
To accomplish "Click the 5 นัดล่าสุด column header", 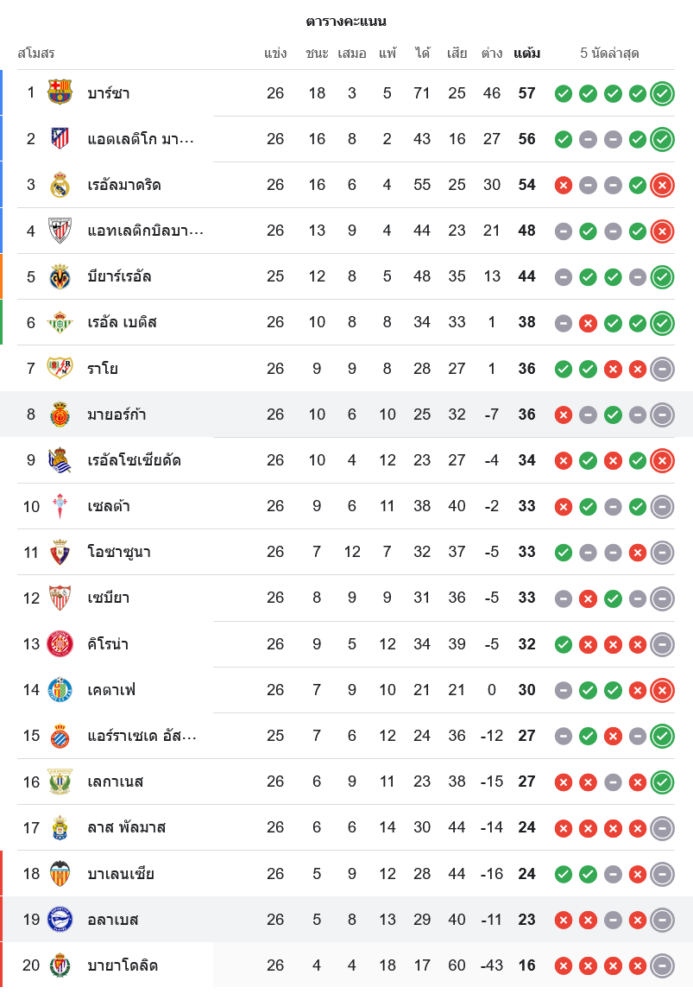I will tap(610, 53).
